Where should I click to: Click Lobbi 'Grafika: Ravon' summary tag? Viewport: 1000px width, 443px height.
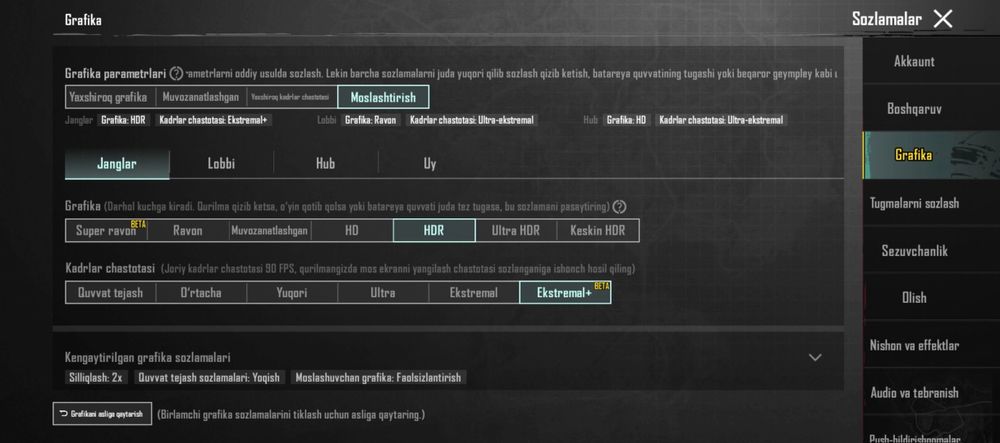point(371,120)
